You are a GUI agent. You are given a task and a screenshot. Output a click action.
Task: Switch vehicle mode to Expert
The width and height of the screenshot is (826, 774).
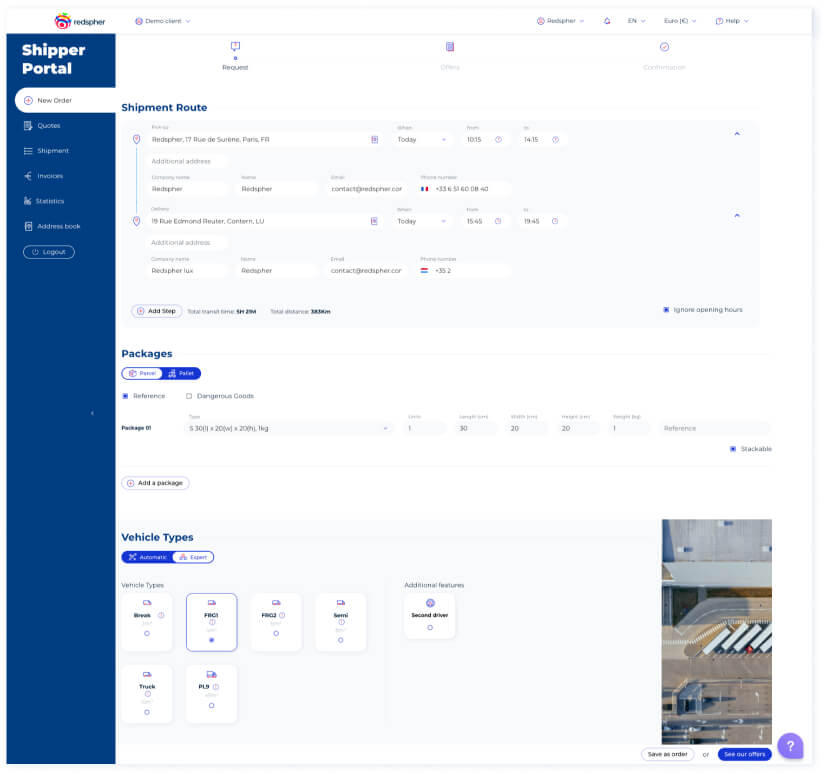[193, 557]
